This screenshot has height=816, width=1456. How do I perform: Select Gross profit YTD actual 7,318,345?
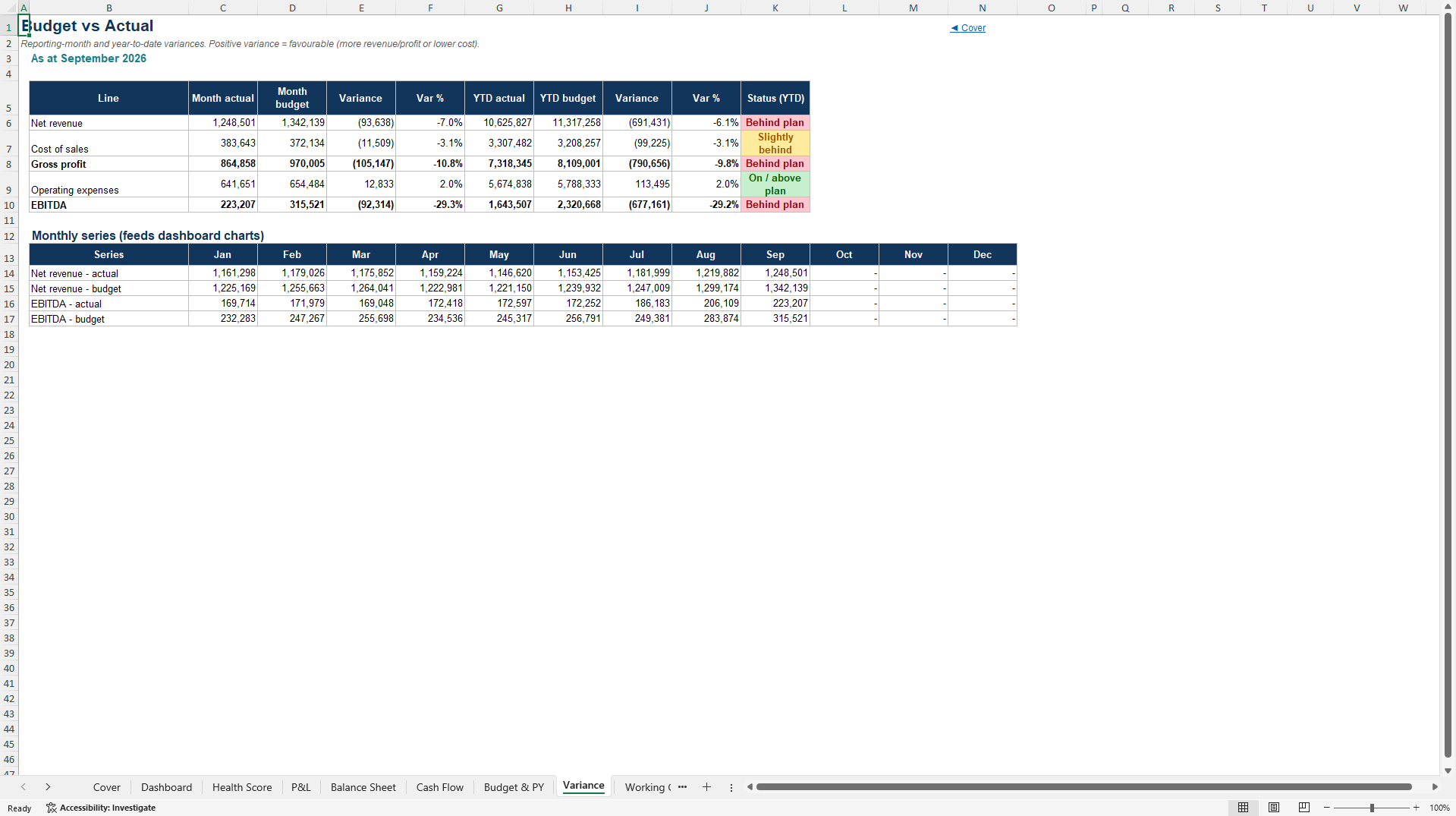[499, 164]
